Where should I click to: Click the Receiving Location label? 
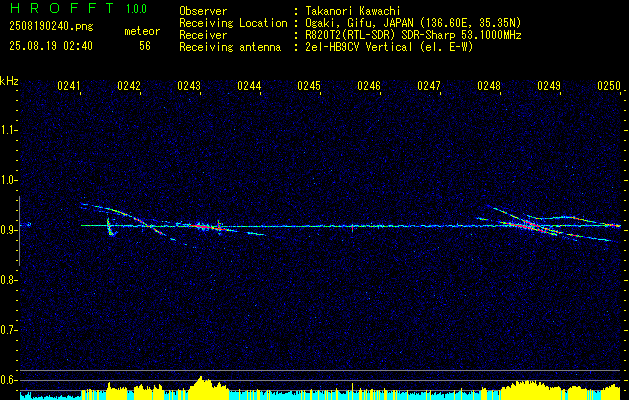[x=233, y=23]
